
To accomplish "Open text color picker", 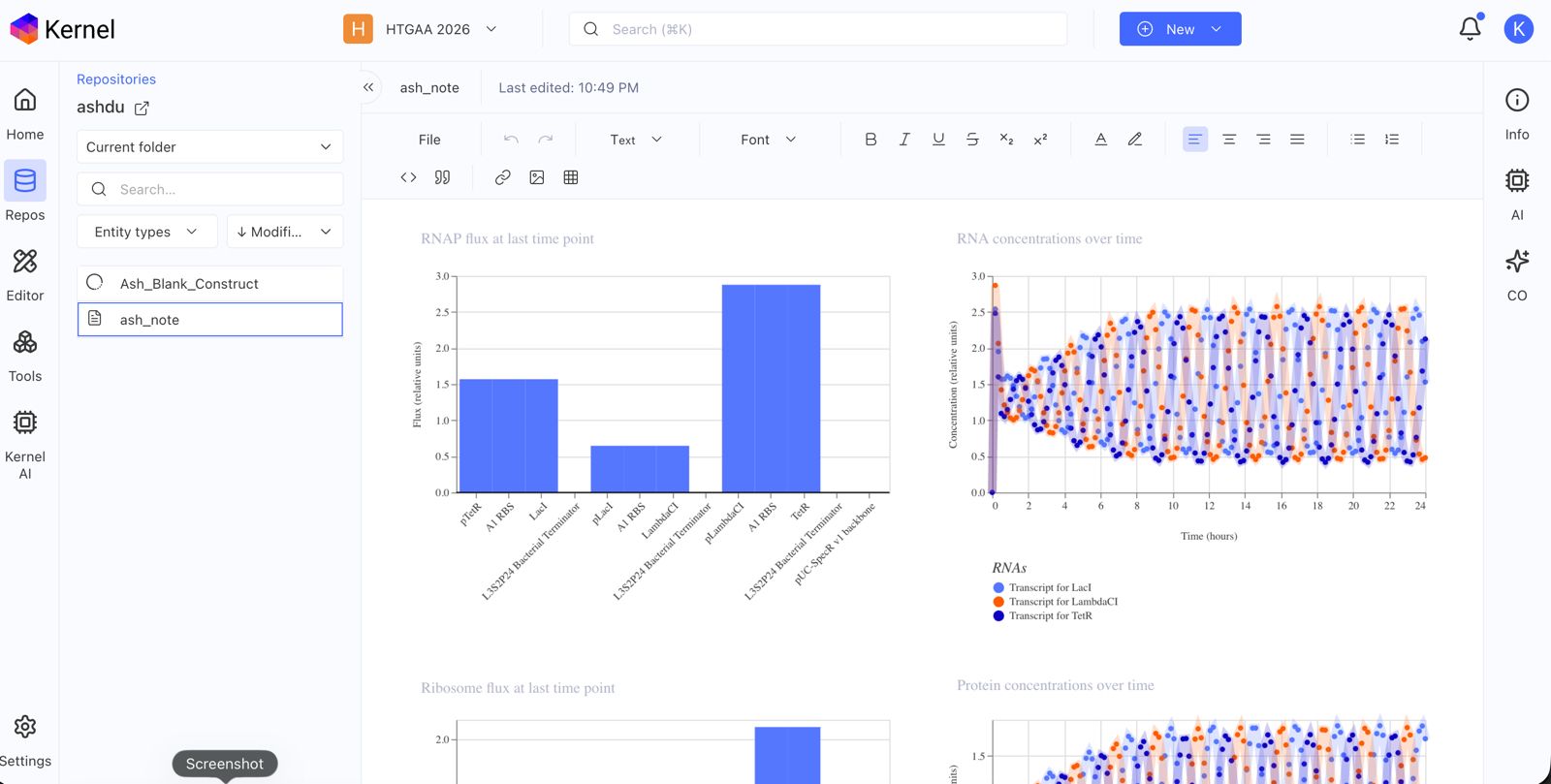I will click(1101, 140).
